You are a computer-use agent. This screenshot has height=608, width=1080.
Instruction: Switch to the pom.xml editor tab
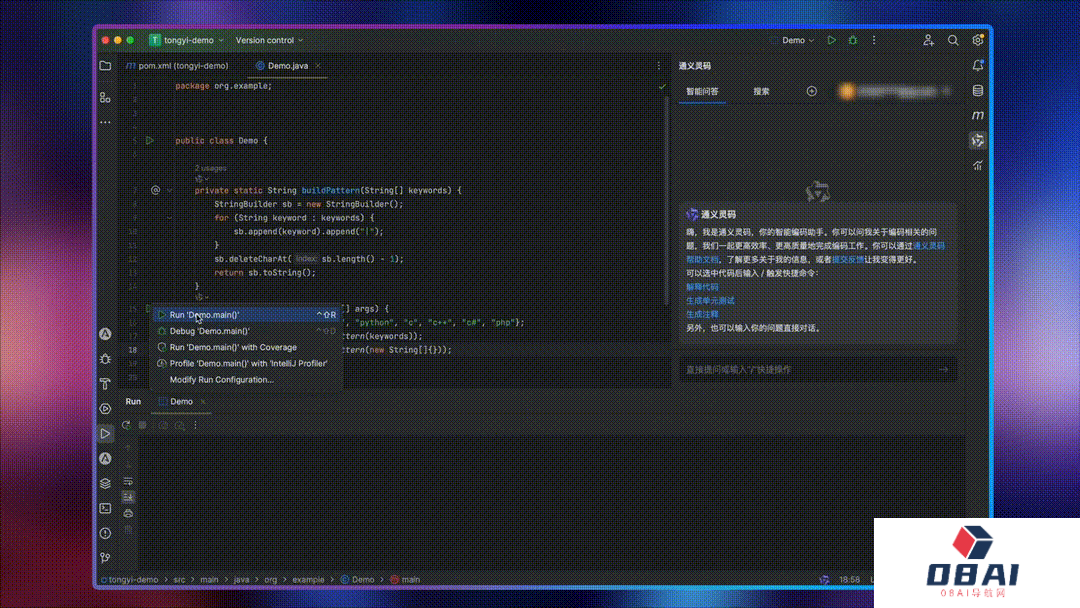[177, 66]
